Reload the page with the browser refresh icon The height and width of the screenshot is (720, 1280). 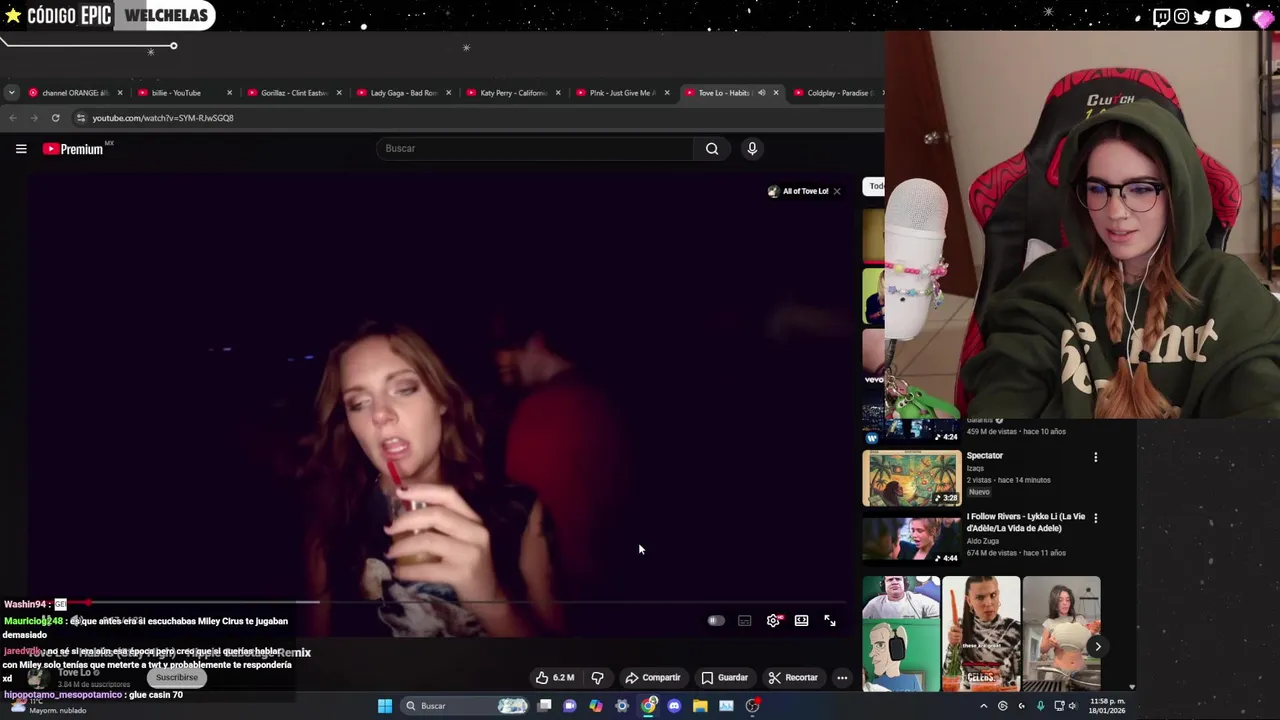(55, 118)
